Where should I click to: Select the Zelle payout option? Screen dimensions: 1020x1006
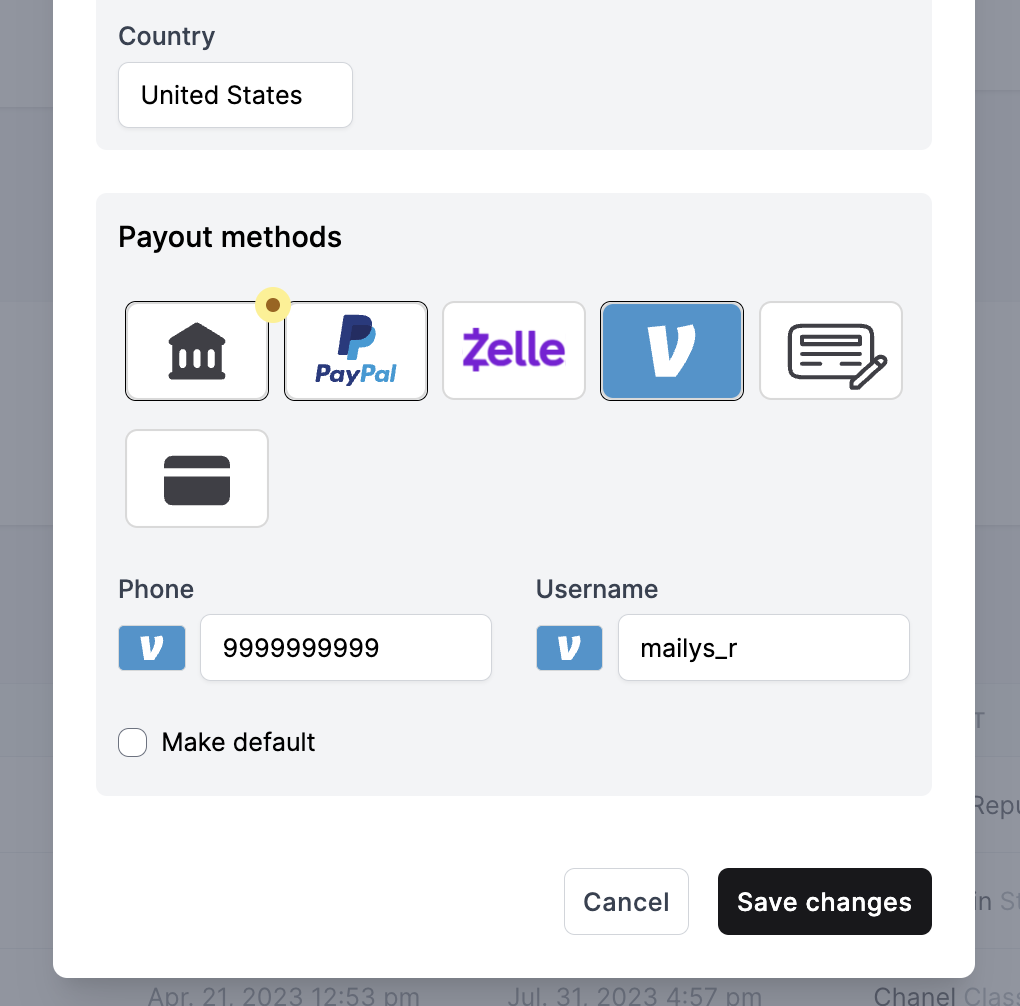pos(514,351)
